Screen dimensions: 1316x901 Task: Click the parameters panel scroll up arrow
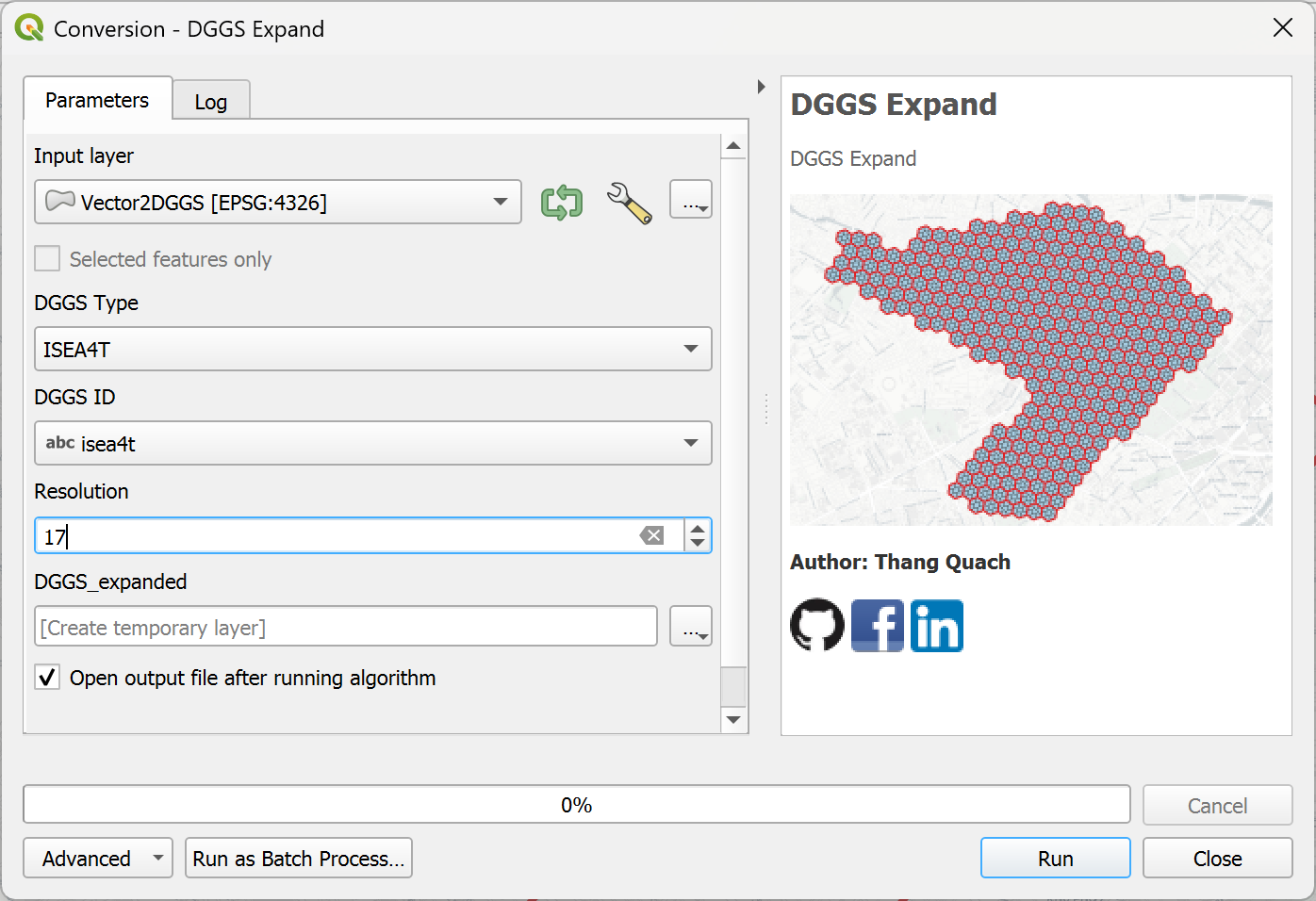click(733, 146)
